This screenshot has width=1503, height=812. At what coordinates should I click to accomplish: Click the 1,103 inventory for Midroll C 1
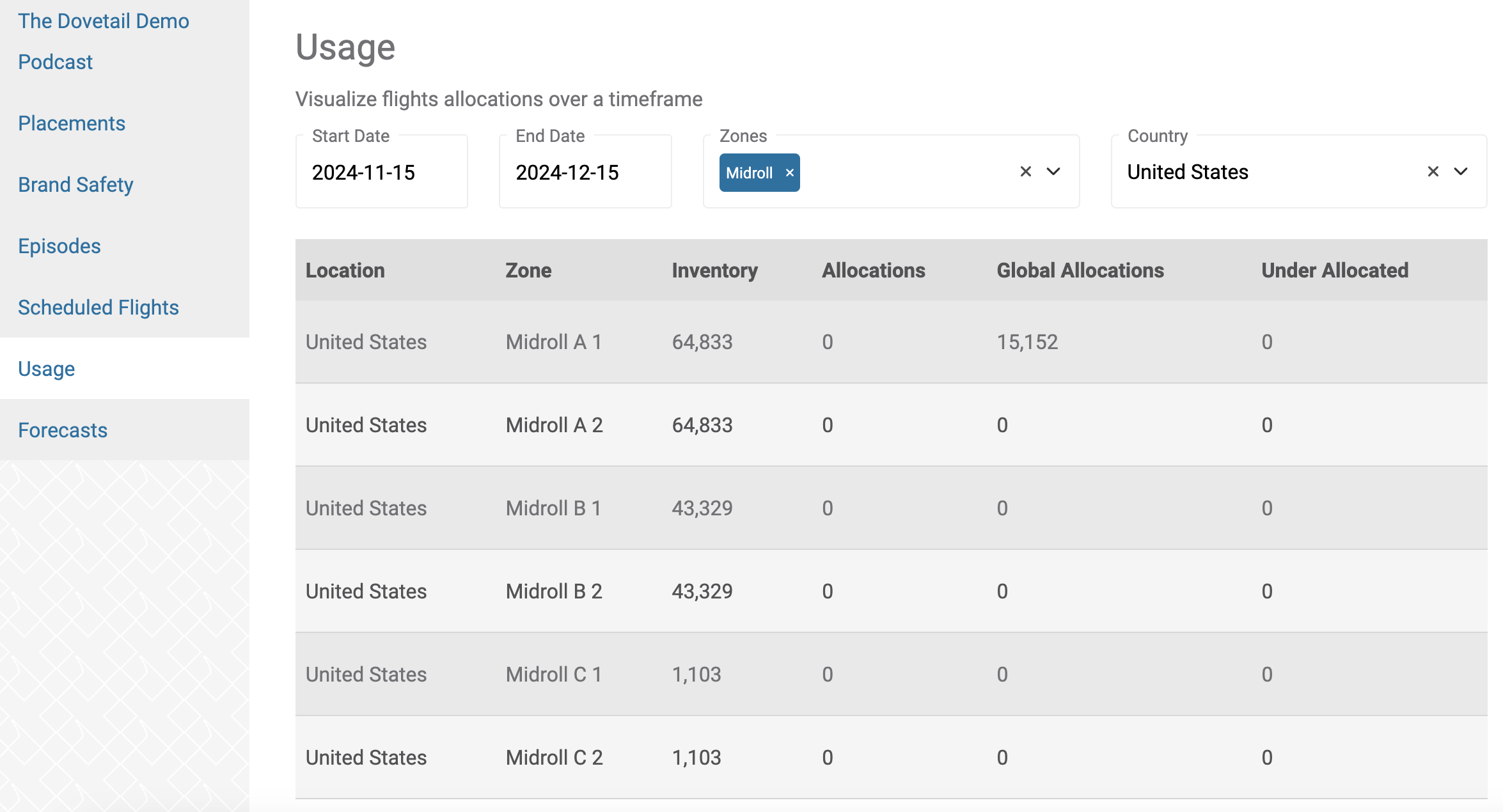coord(696,675)
